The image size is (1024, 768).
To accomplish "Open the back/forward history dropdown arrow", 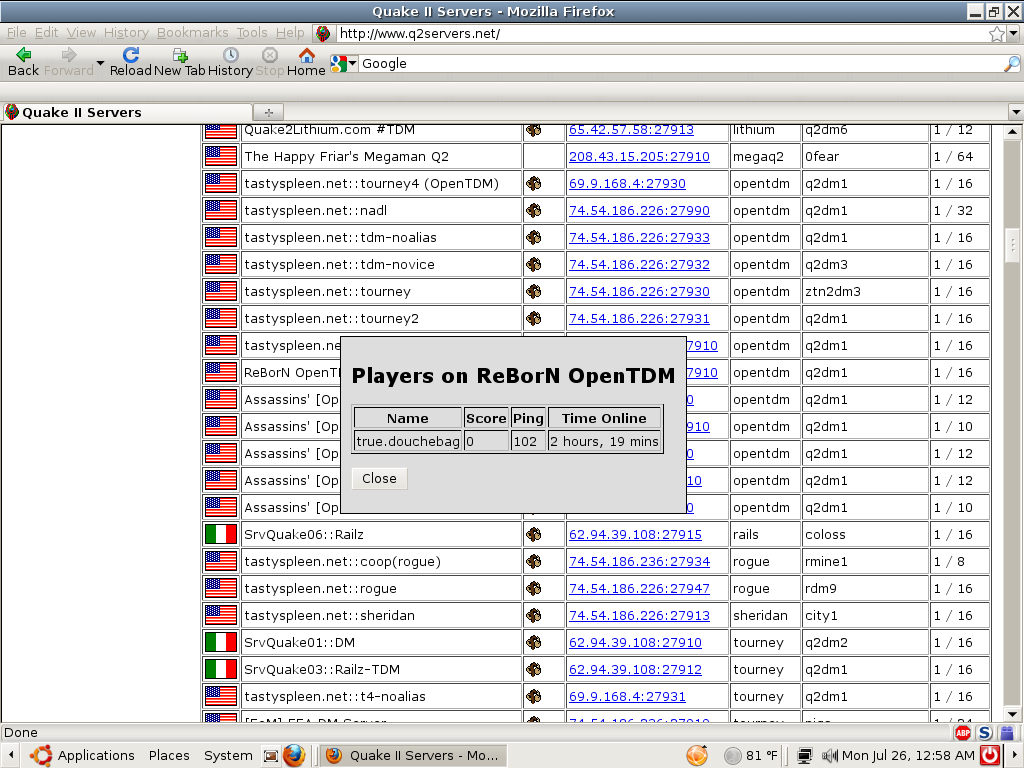I will [100, 63].
